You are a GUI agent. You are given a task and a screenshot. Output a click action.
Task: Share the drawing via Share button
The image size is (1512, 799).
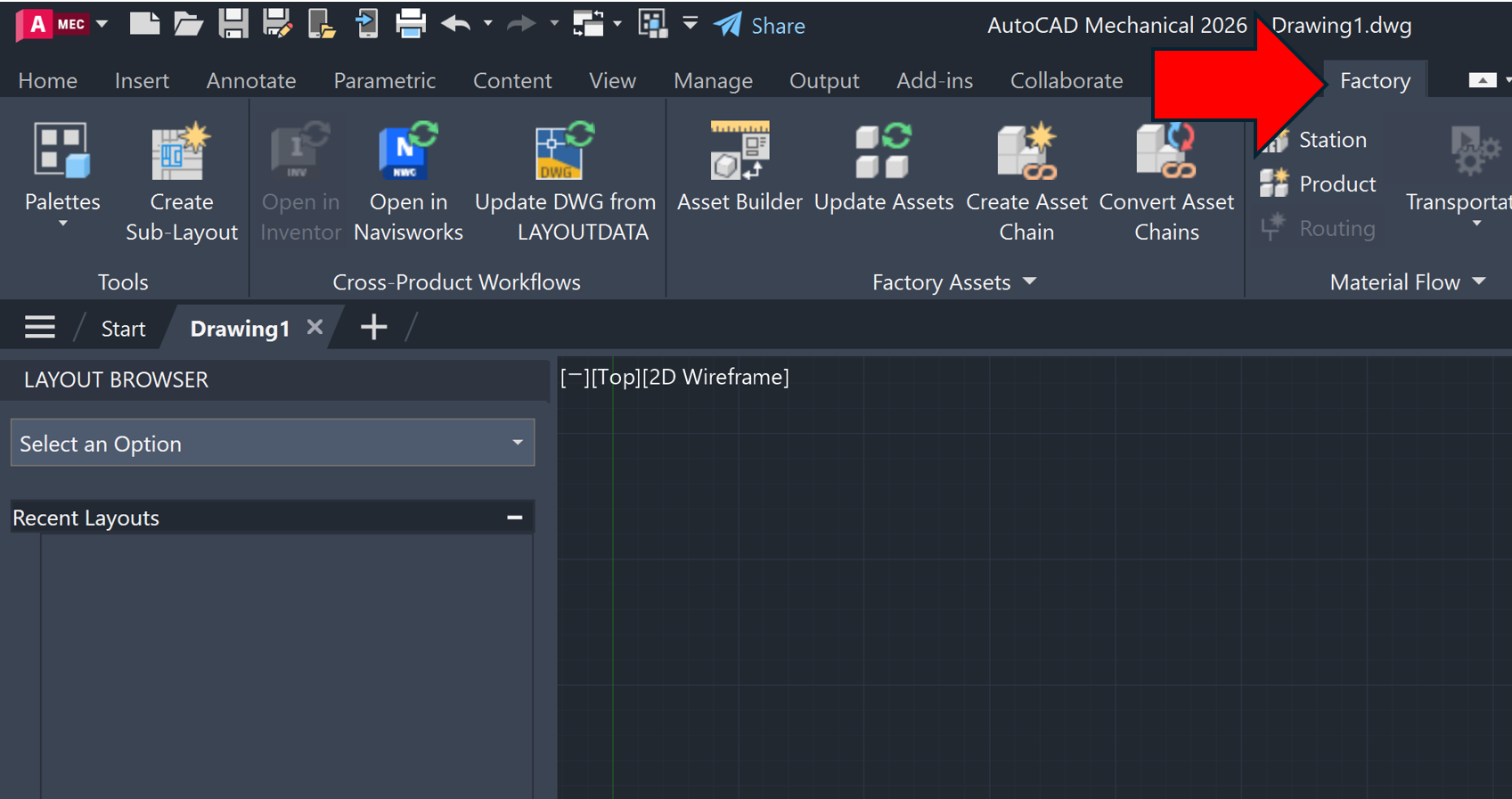coord(760,26)
